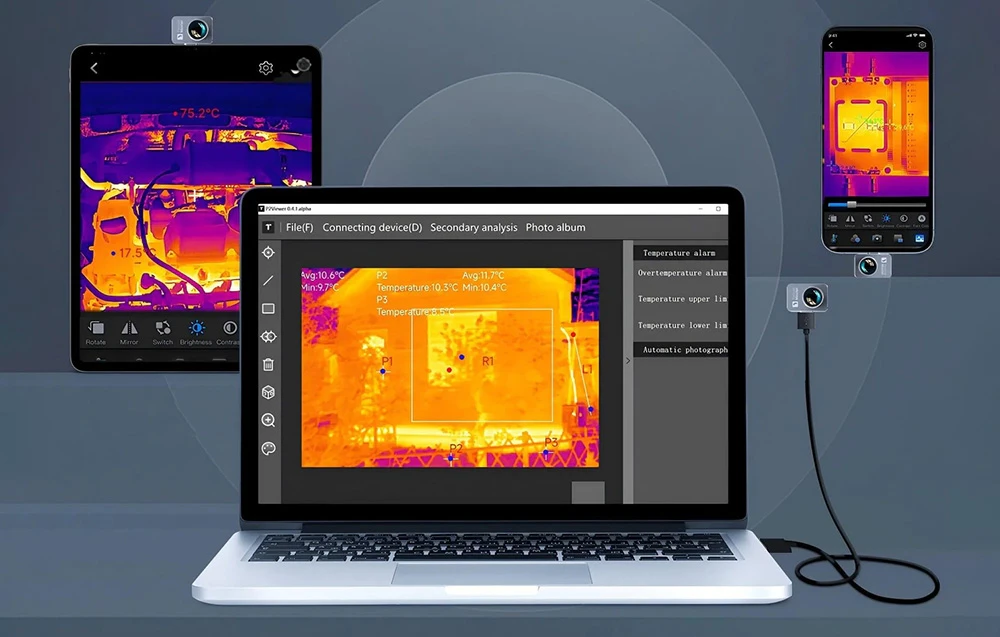Image resolution: width=1000 pixels, height=637 pixels.
Task: Click the Temperature:10.3°C readout for P2
Action: (417, 288)
